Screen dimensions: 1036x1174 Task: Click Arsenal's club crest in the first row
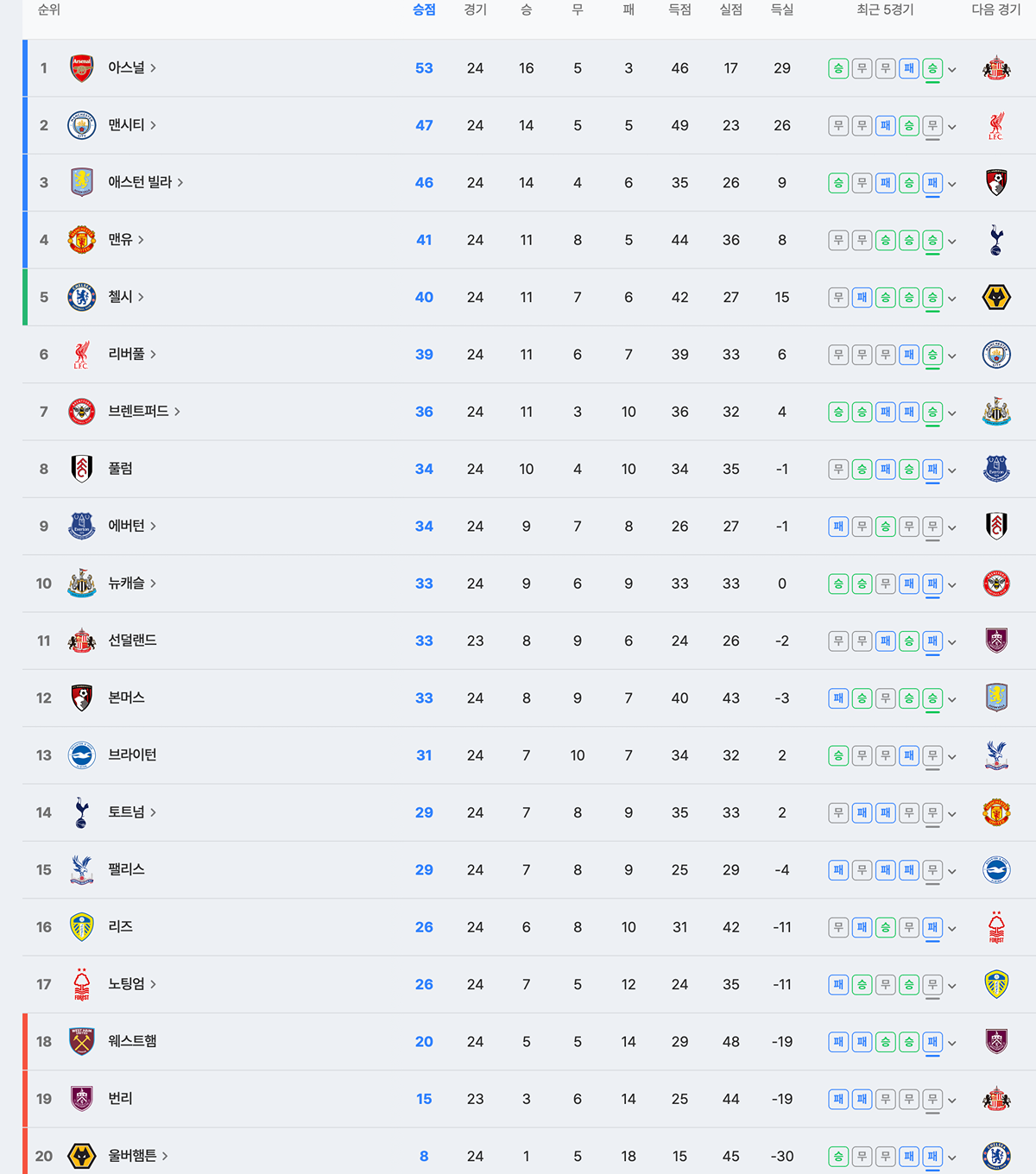82,68
